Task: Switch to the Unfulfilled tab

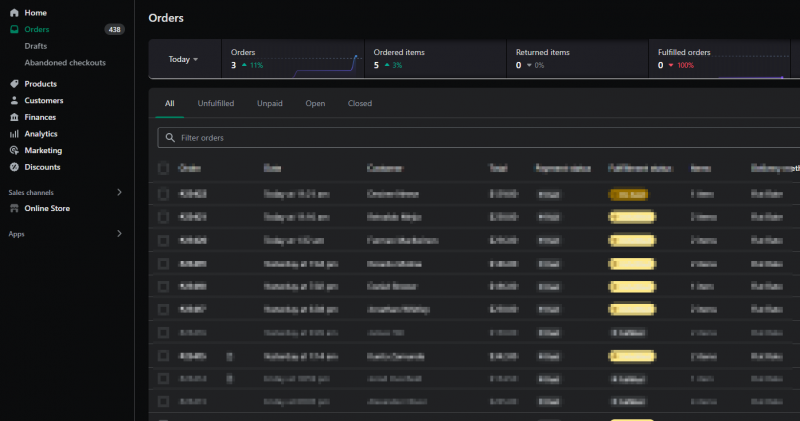Action: click(216, 103)
